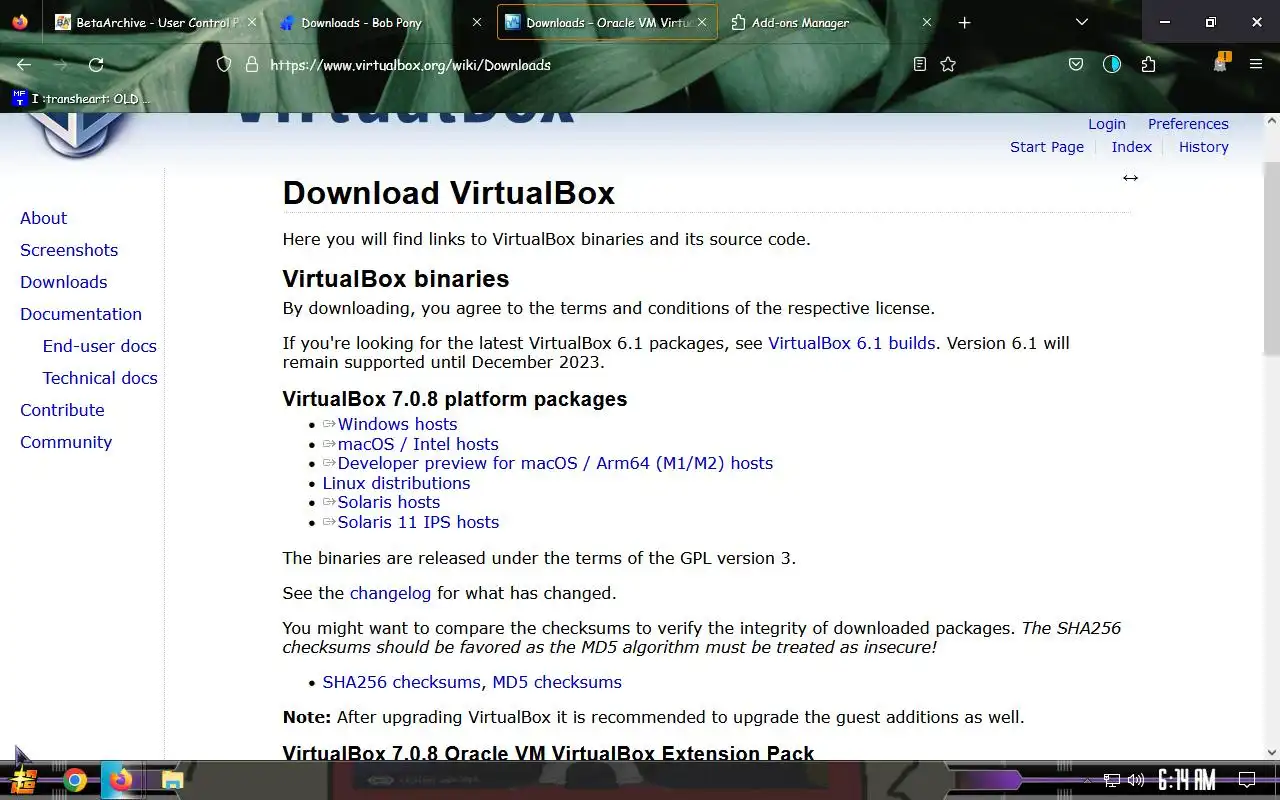1280x800 pixels.
Task: Open Community in the sidebar
Action: click(66, 442)
